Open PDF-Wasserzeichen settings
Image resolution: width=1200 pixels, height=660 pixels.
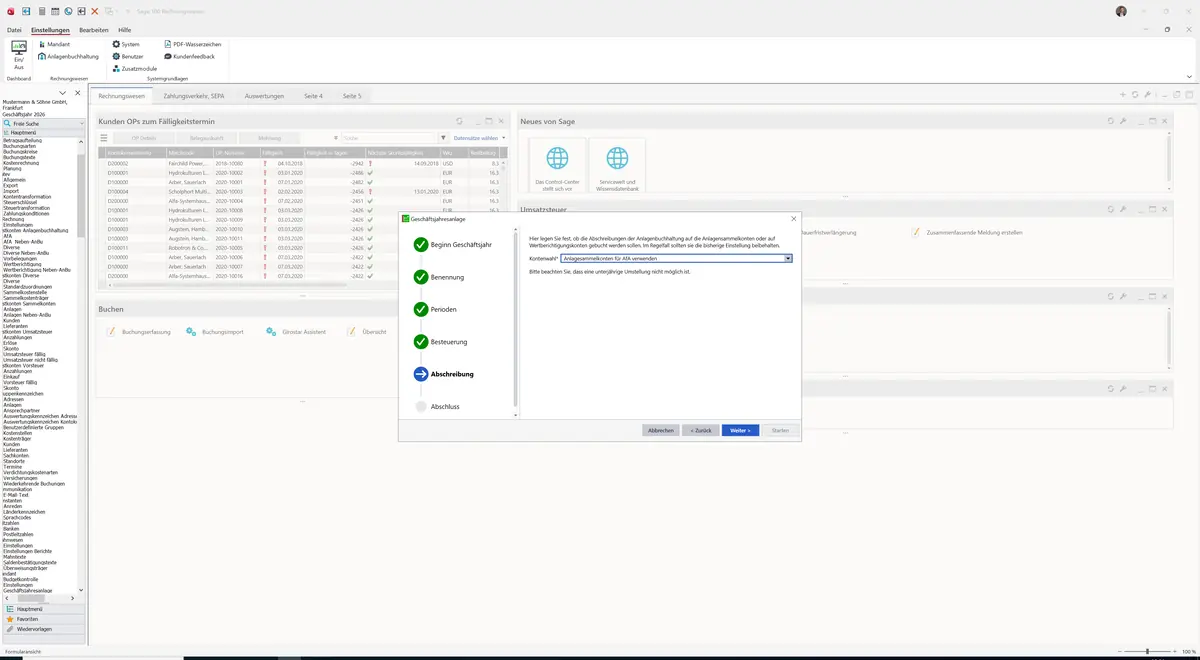[x=192, y=45]
